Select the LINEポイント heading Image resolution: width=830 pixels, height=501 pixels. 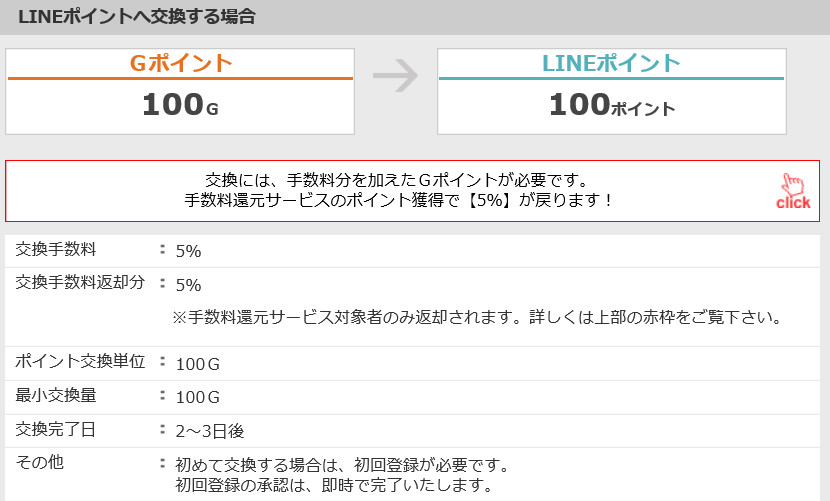(611, 64)
